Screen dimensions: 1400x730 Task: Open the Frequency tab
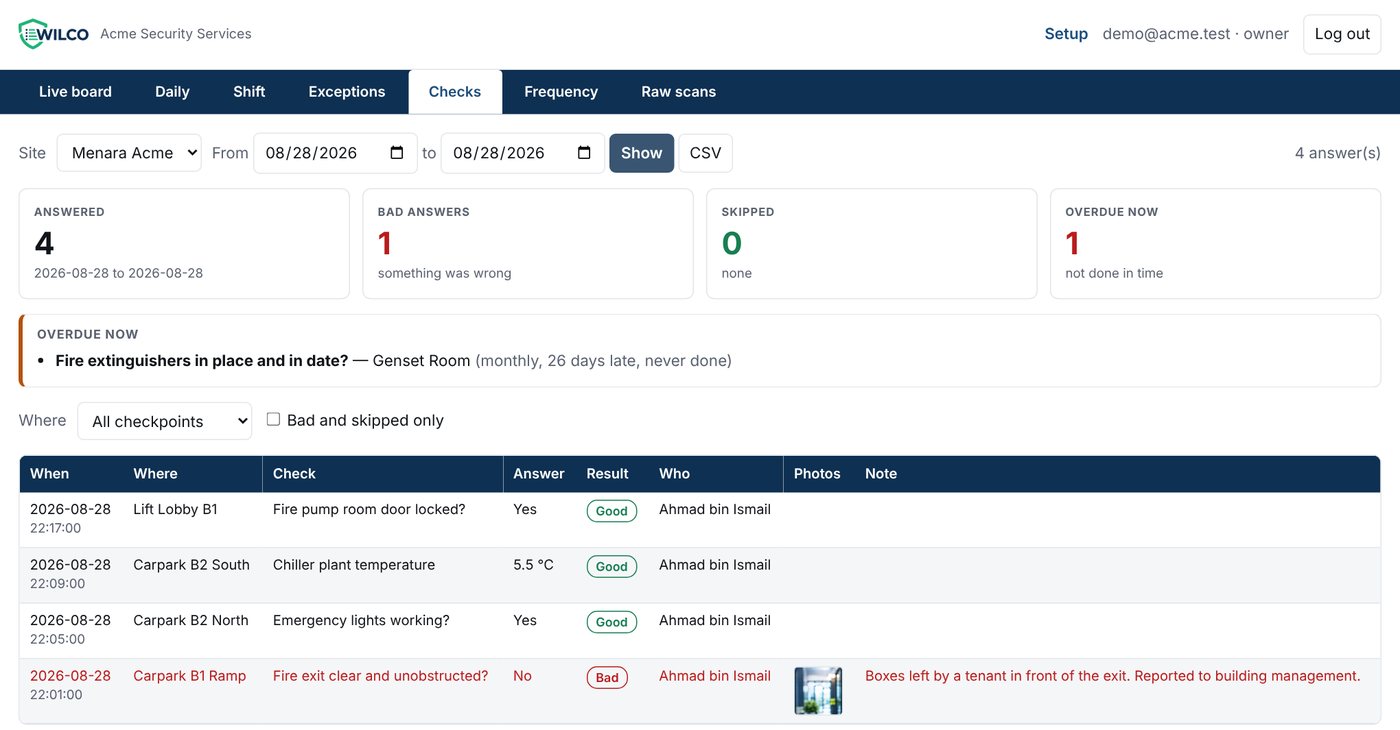pos(561,92)
